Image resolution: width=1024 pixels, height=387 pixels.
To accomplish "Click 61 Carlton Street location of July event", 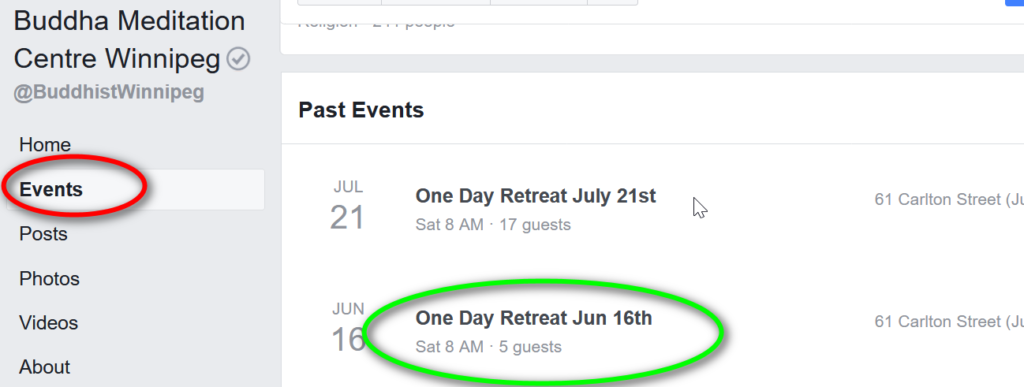I will (949, 200).
